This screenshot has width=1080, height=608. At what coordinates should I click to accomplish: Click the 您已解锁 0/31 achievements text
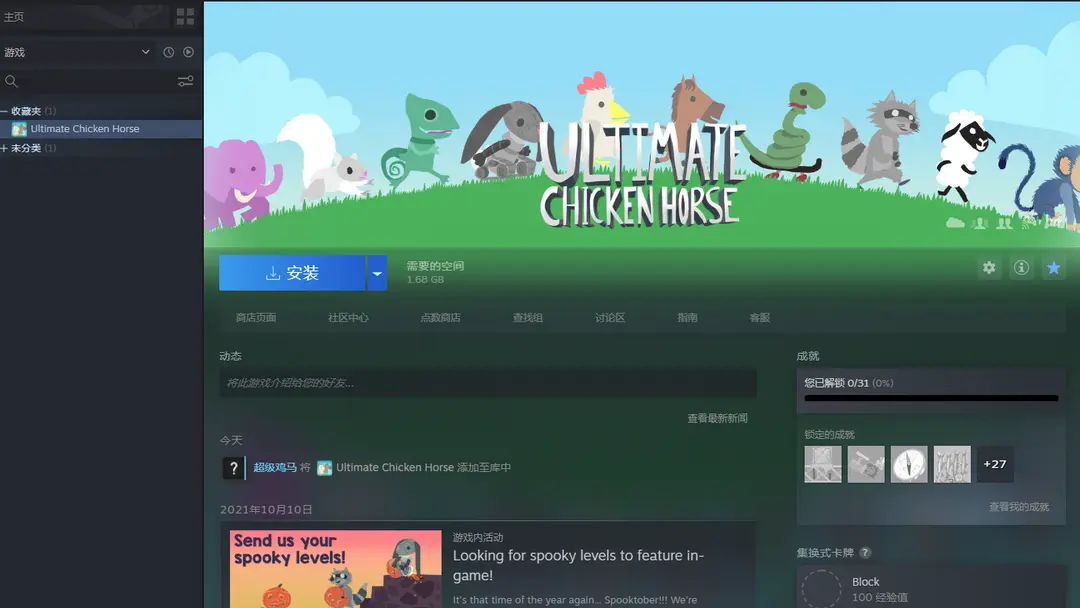[849, 383]
